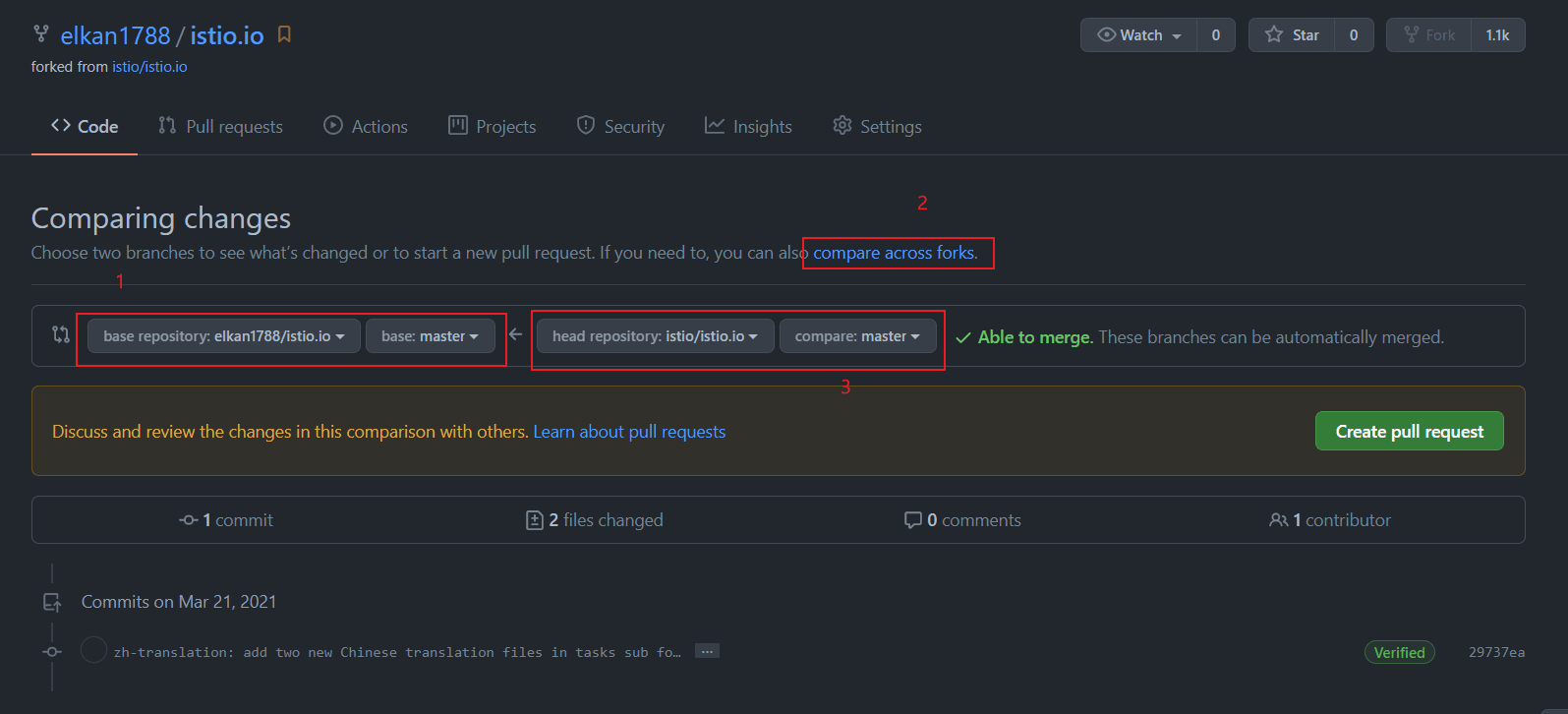This screenshot has height=714, width=1568.
Task: View the 0 comments section
Action: click(x=962, y=520)
